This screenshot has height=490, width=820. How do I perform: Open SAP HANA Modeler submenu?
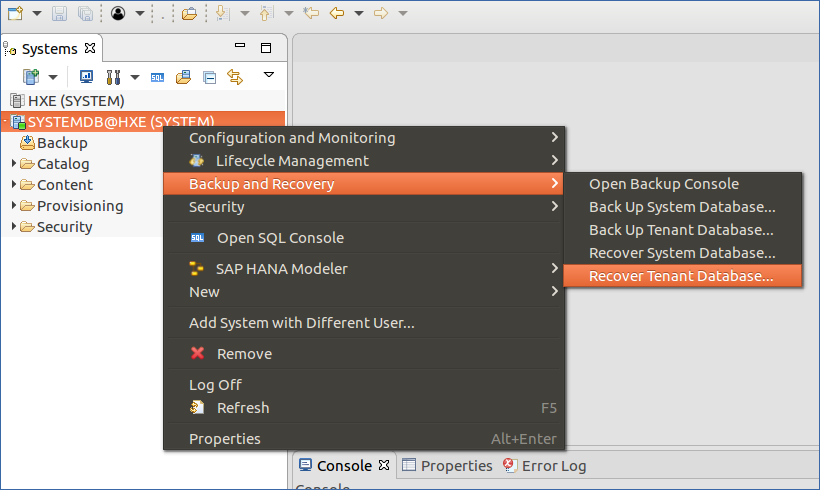(x=364, y=269)
